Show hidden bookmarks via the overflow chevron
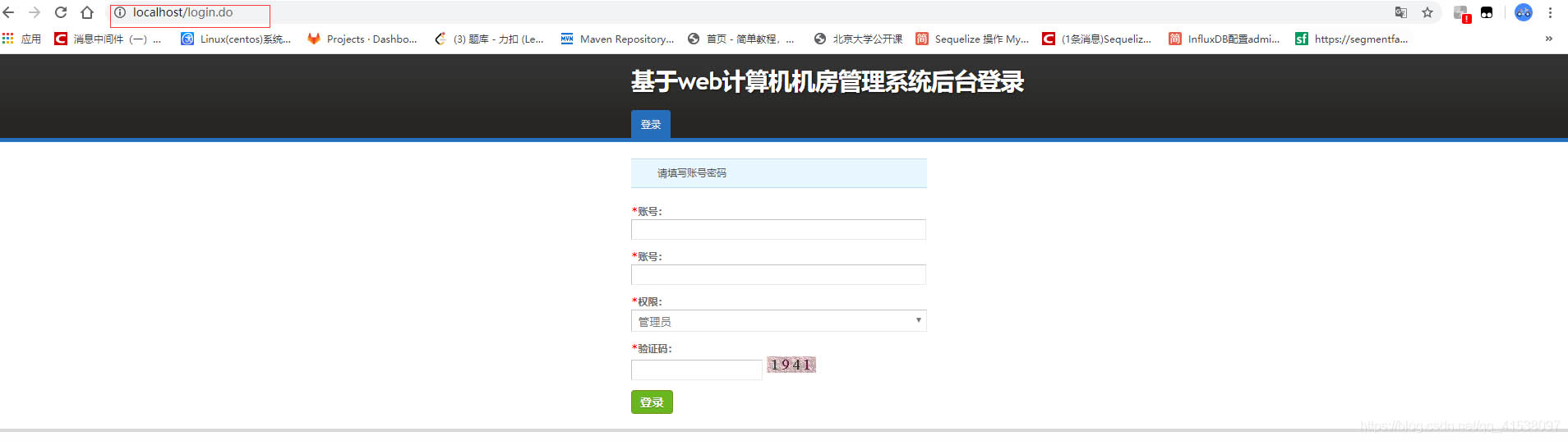 tap(1549, 39)
